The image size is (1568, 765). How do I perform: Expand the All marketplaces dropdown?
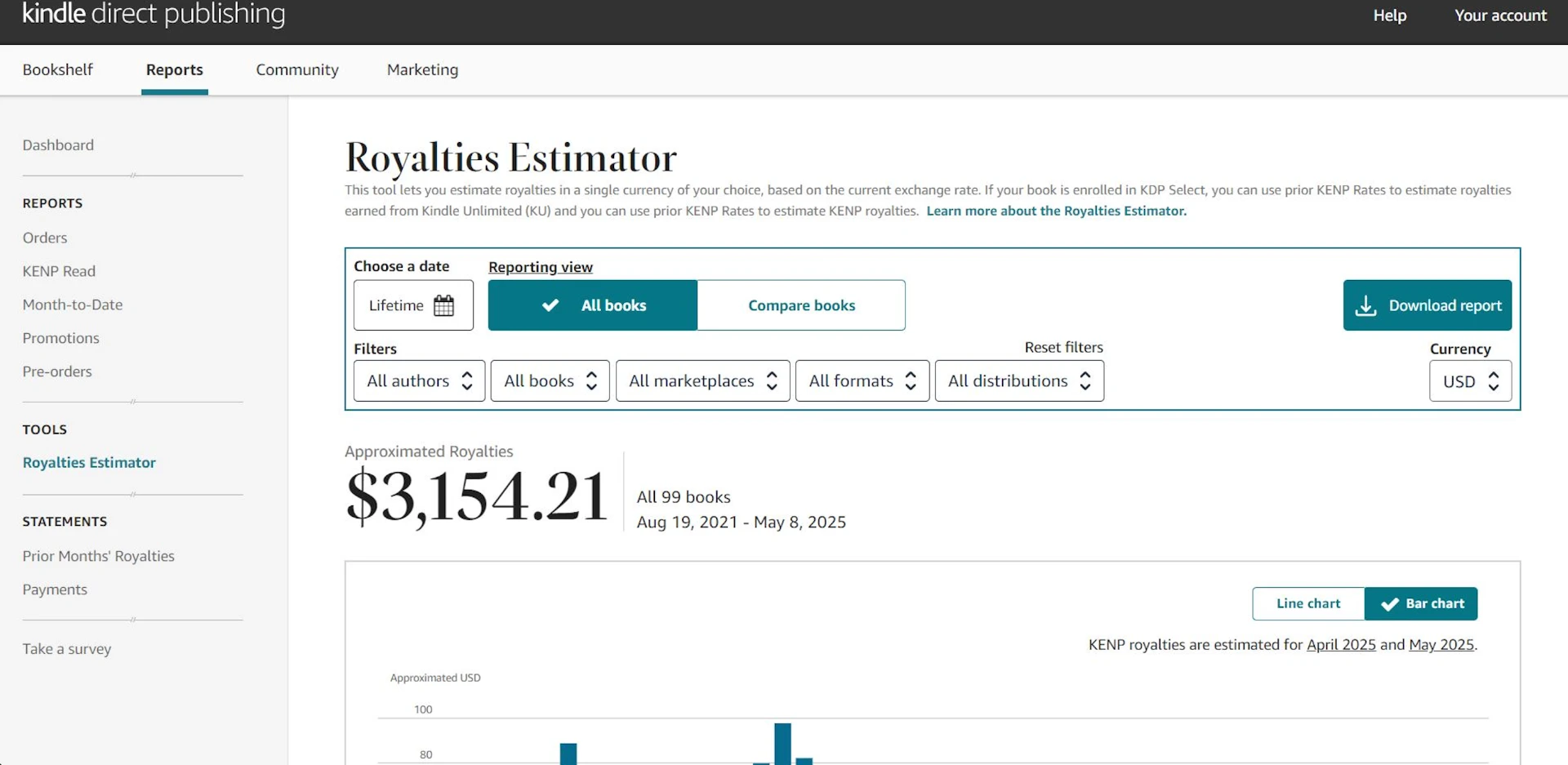click(703, 380)
